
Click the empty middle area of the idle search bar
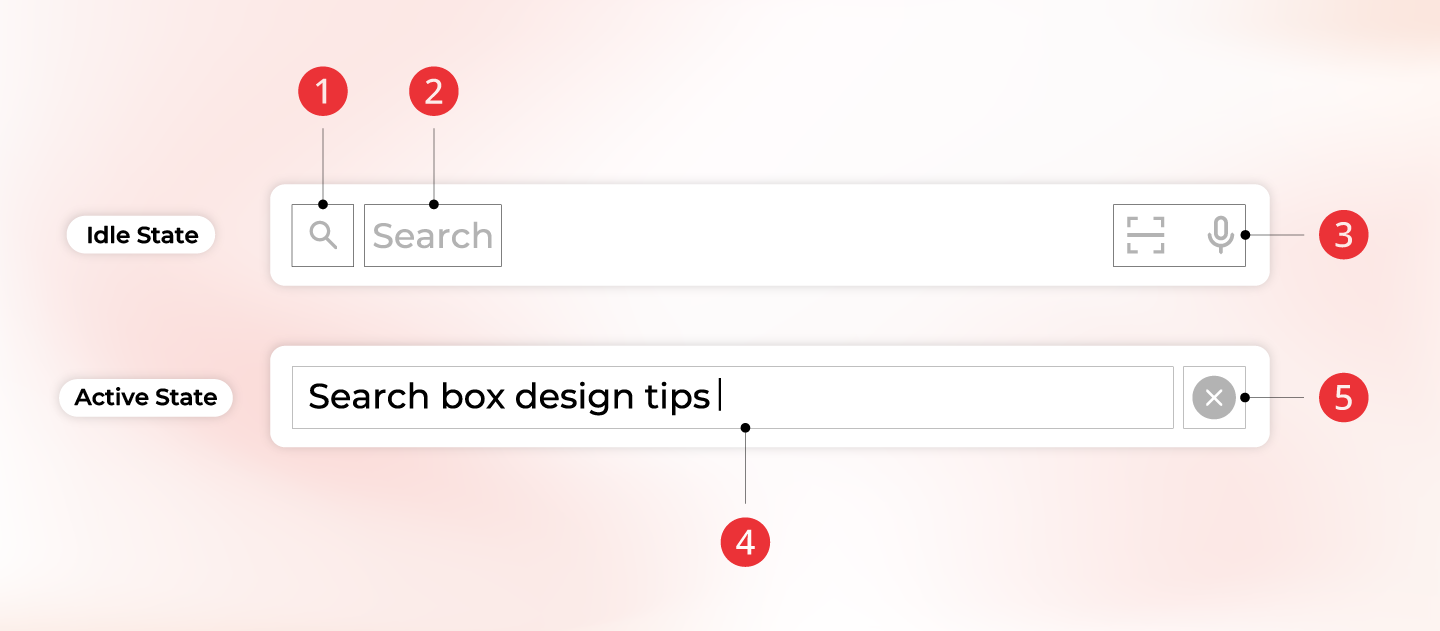[806, 235]
